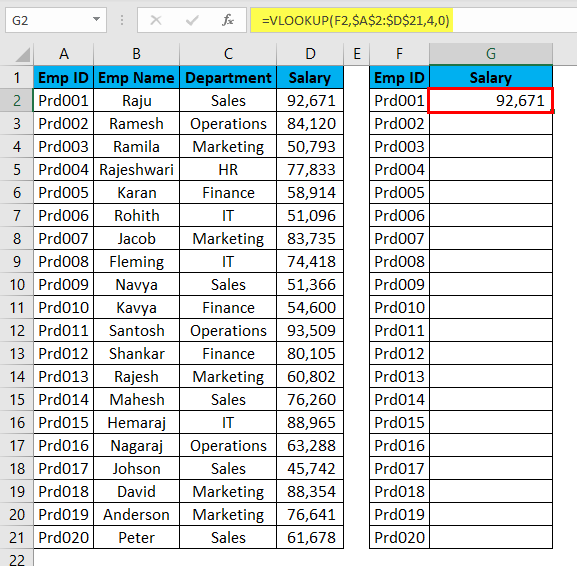Click the Enter checkmark formula bar icon

click(192, 20)
